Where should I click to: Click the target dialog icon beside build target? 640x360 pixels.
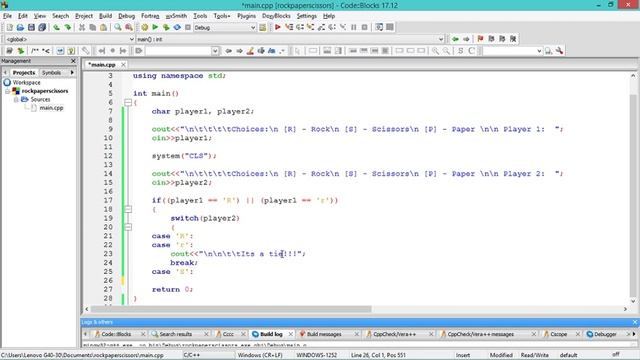tap(262, 27)
